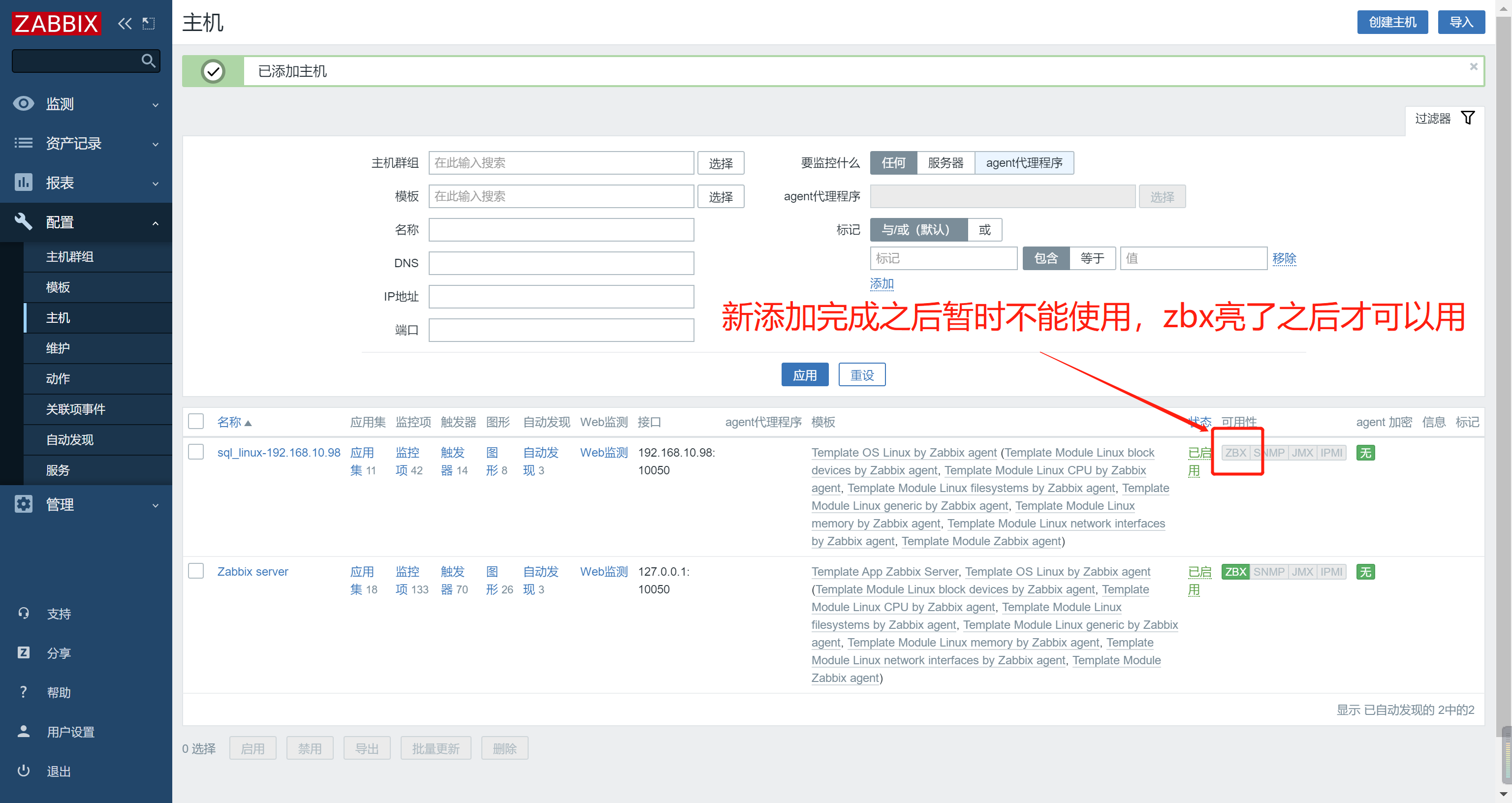Open 动作 under 配置 menu
The width and height of the screenshot is (1512, 803).
(x=97, y=378)
